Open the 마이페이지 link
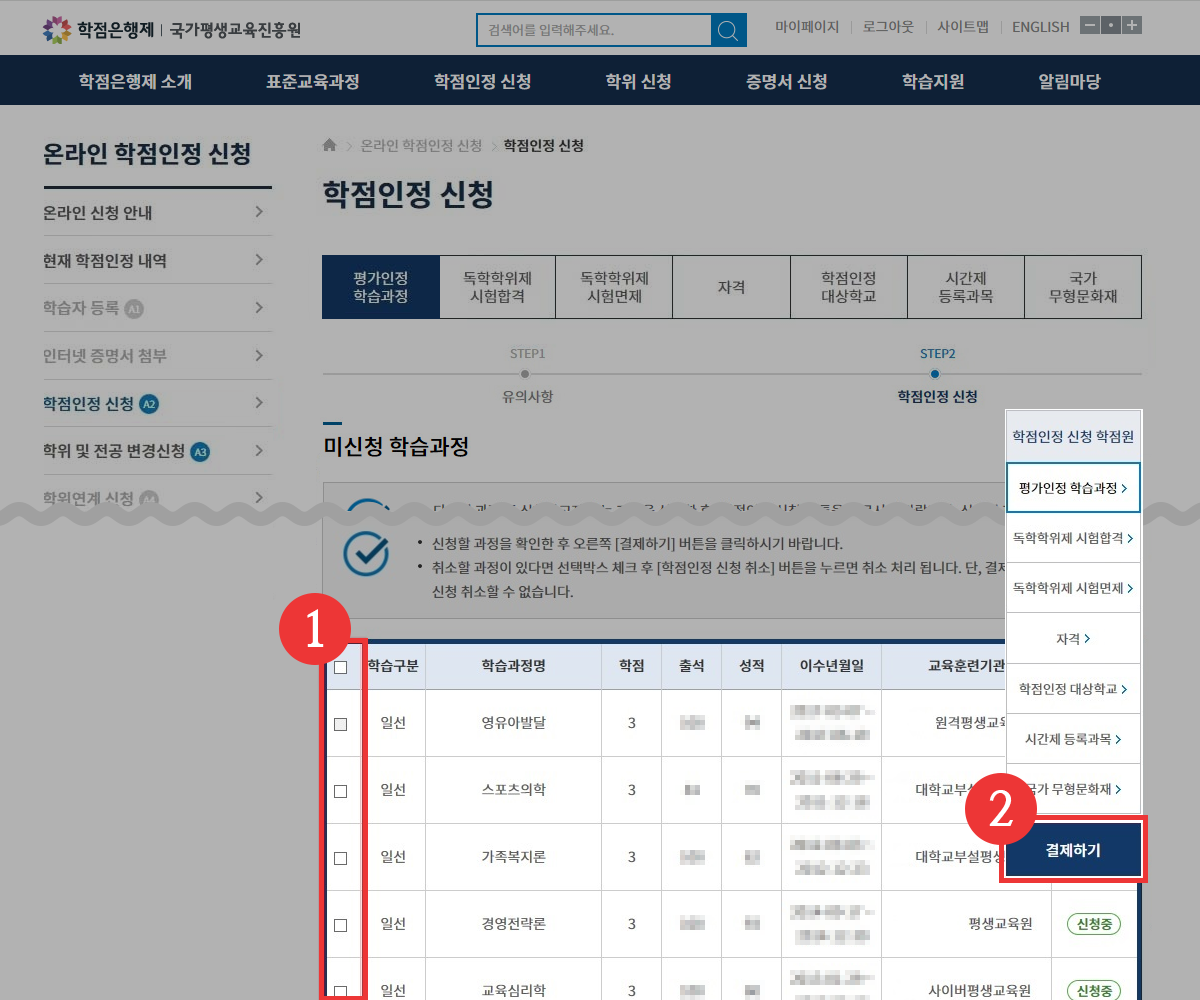 pos(807,27)
